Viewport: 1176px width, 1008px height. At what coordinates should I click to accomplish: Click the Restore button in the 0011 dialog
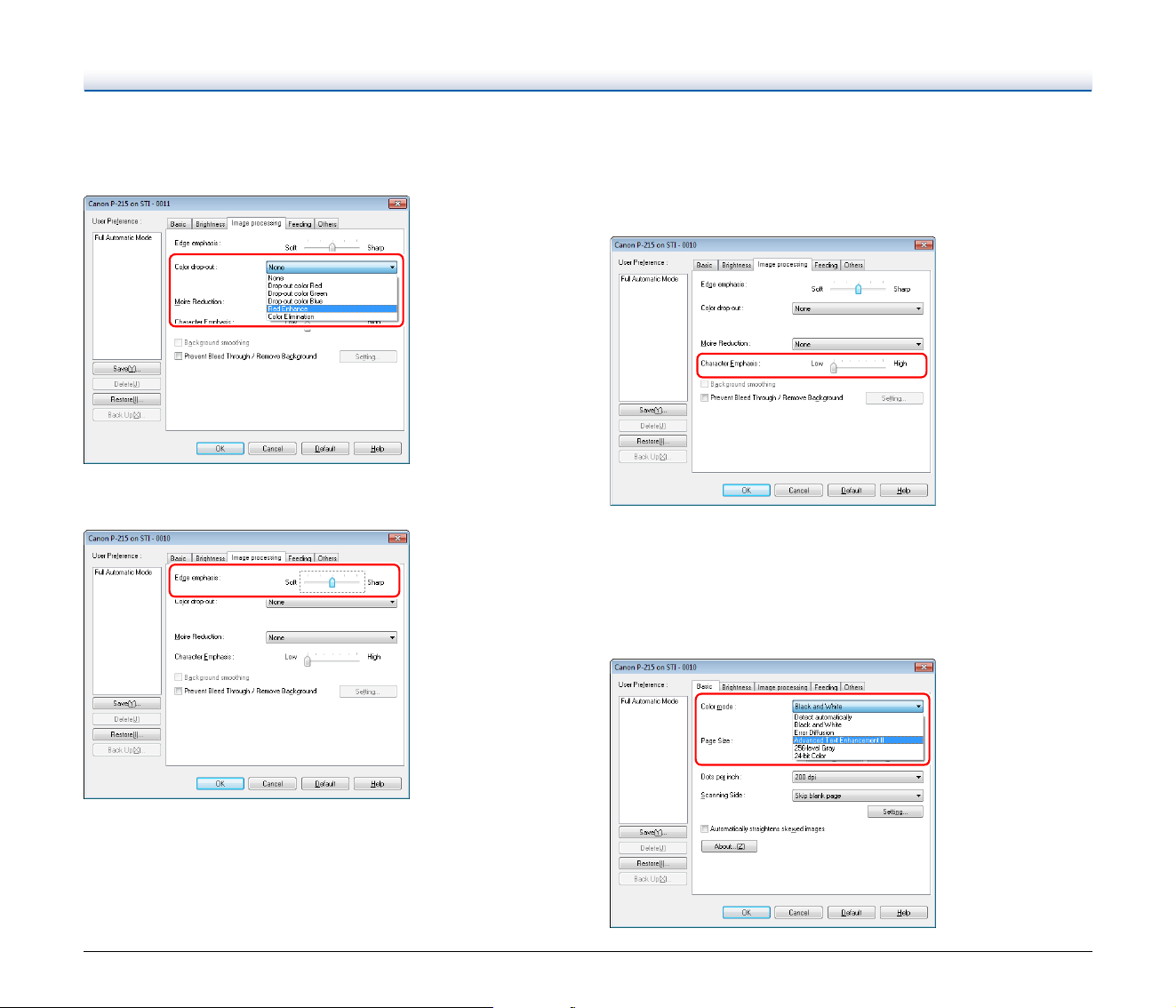[x=126, y=399]
